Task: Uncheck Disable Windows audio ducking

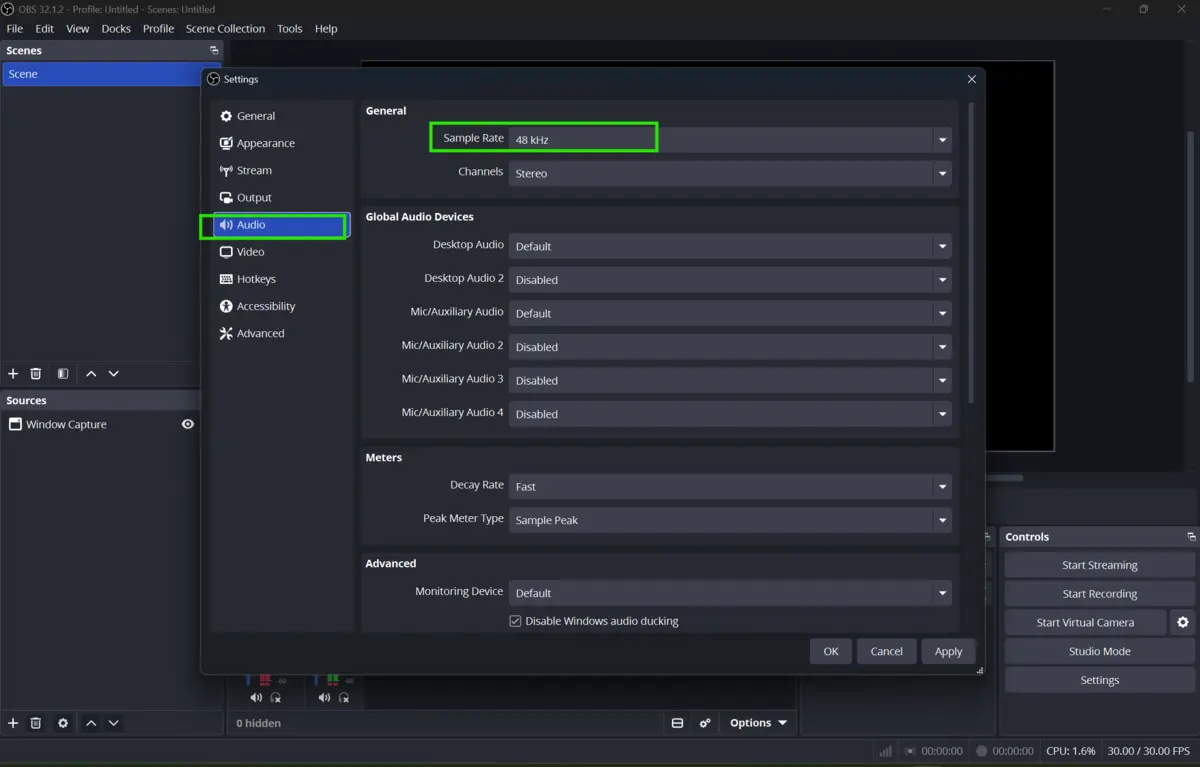Action: point(515,621)
